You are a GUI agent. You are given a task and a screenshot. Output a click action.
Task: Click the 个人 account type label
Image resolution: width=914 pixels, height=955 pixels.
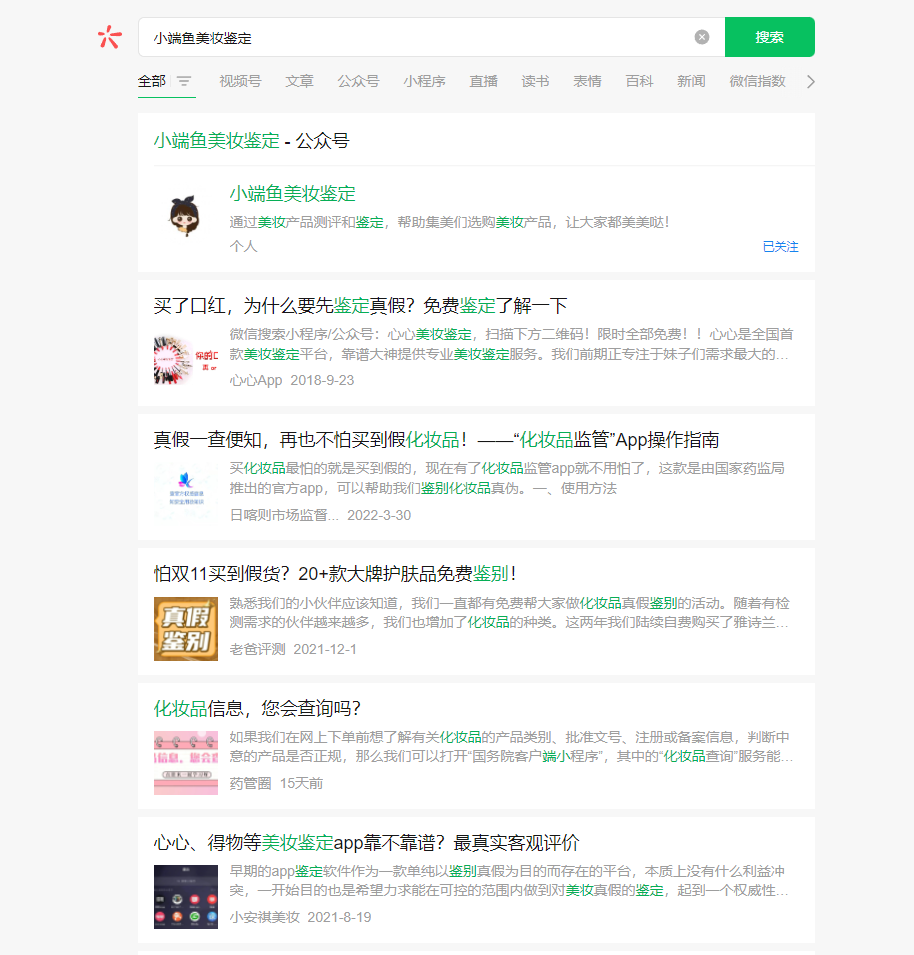244,246
